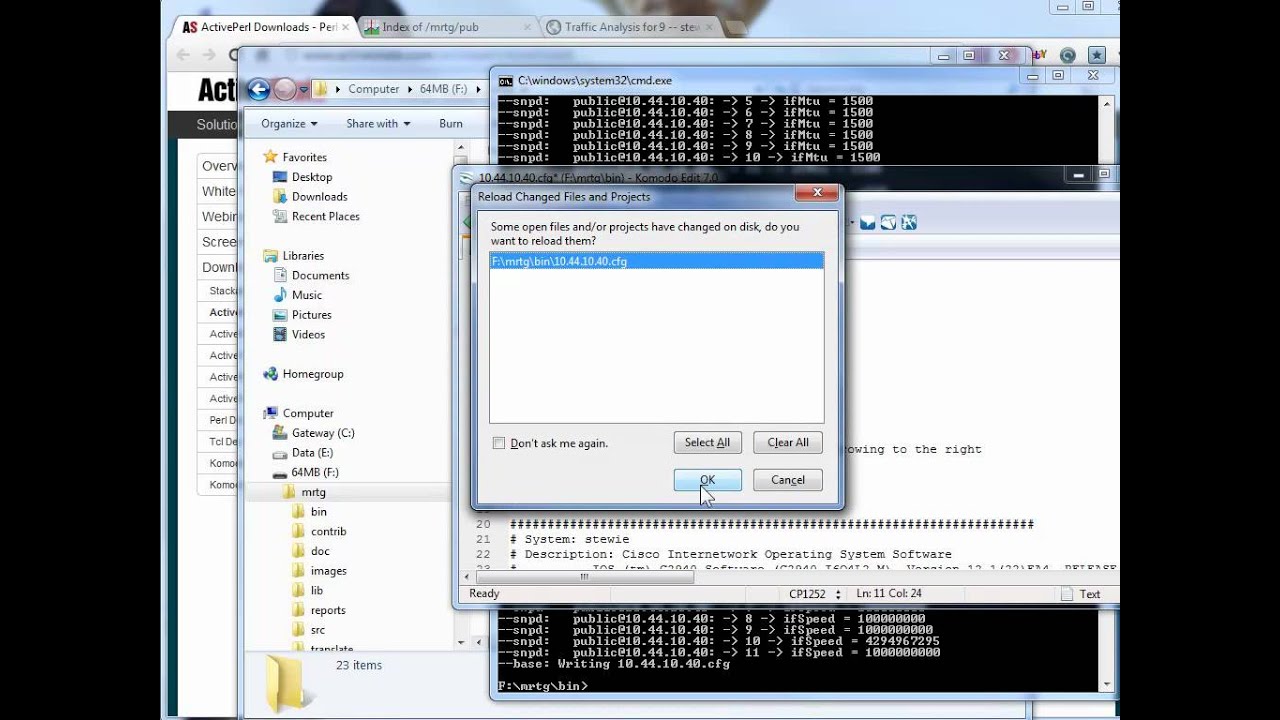Open the Organize dropdown in Explorer
This screenshot has width=1280, height=720.
tap(289, 123)
